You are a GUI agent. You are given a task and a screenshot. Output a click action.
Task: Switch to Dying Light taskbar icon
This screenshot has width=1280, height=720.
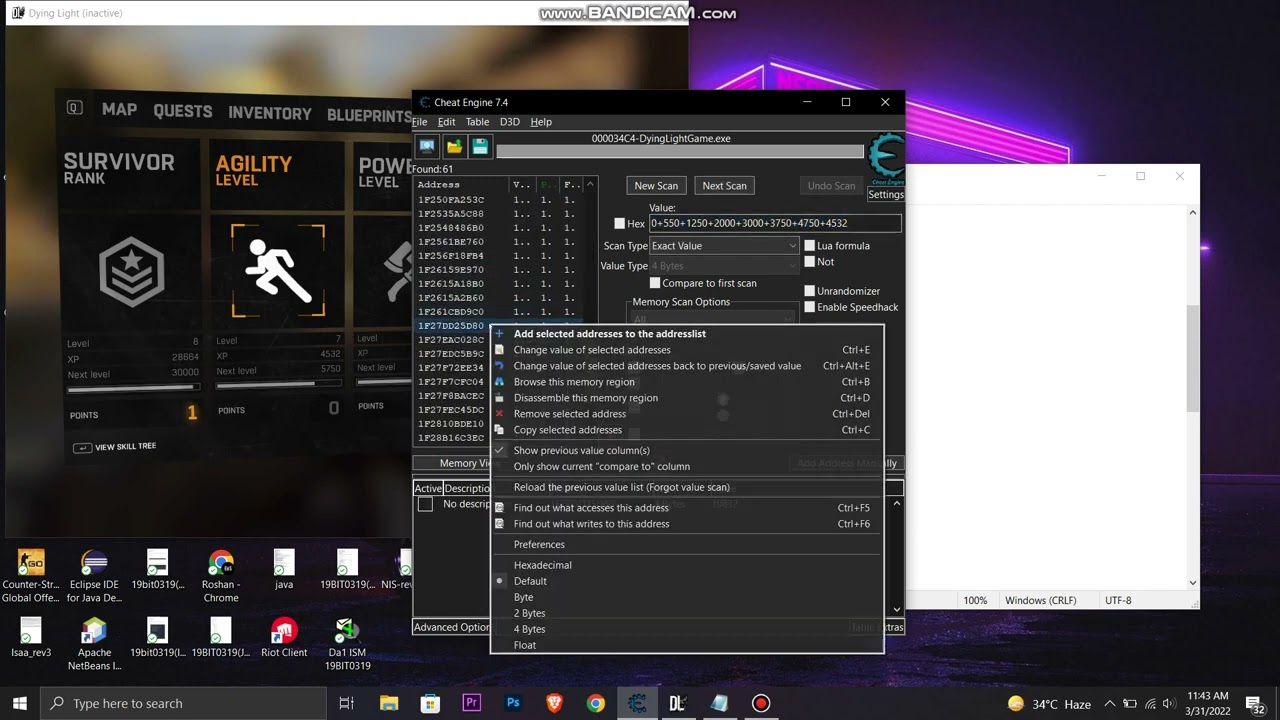pyautogui.click(x=677, y=703)
